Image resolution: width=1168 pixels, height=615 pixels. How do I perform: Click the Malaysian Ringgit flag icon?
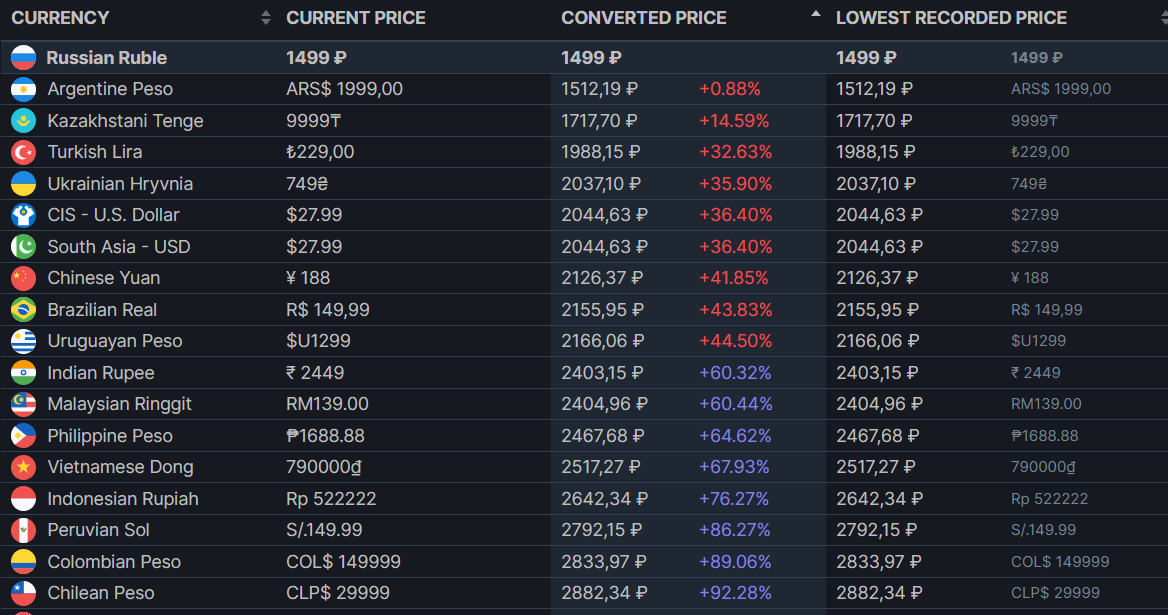[23, 404]
